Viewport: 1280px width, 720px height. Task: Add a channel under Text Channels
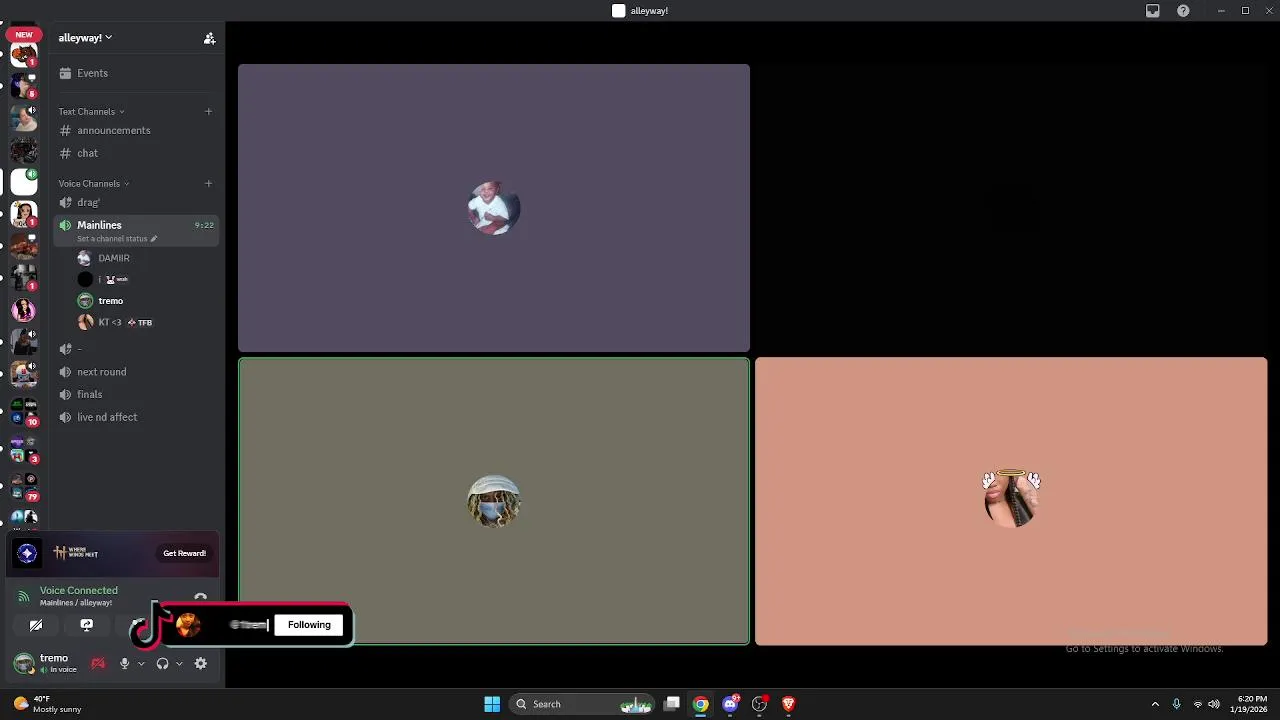tap(208, 111)
